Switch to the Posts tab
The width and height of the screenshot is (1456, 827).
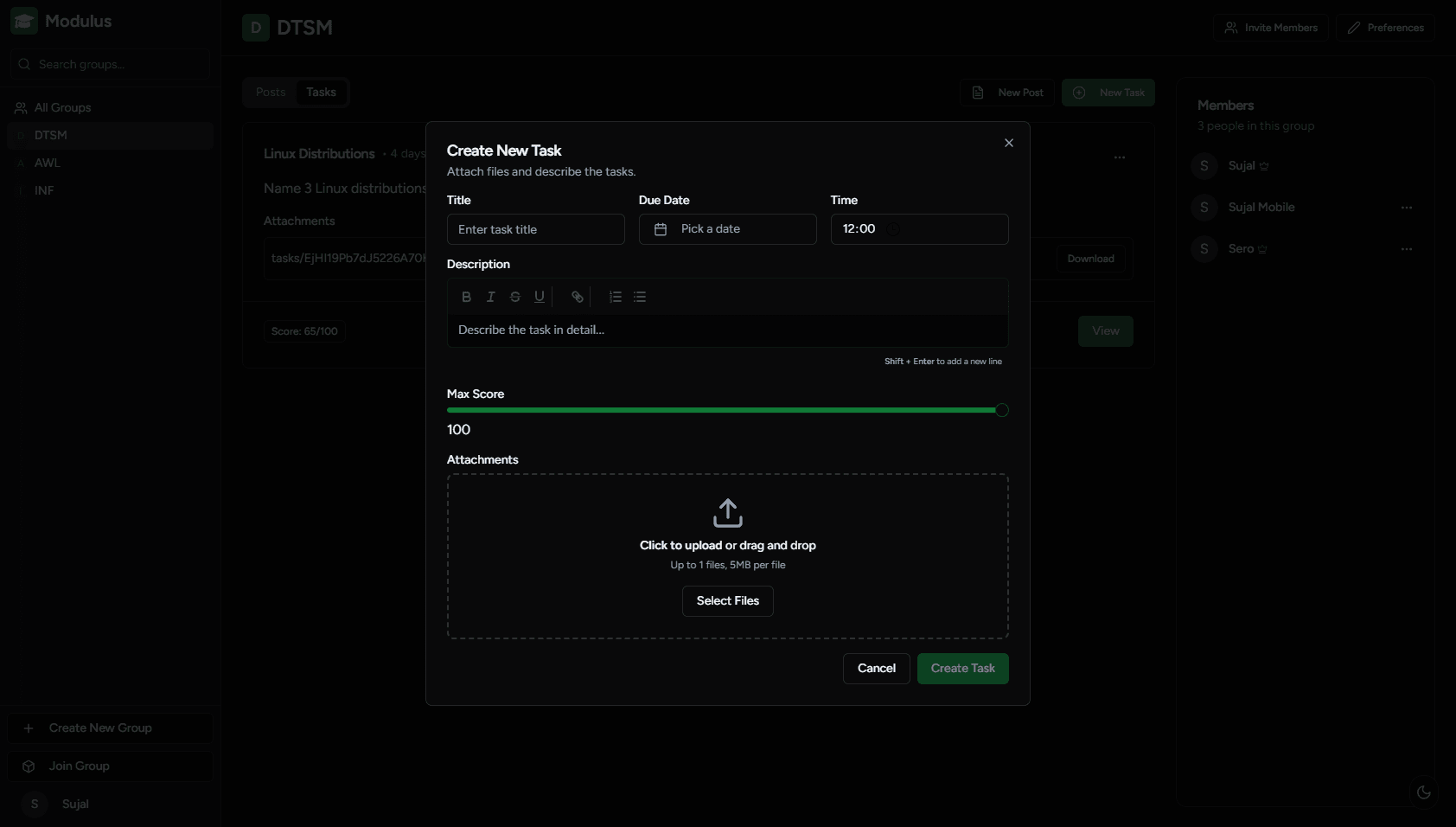tap(271, 93)
